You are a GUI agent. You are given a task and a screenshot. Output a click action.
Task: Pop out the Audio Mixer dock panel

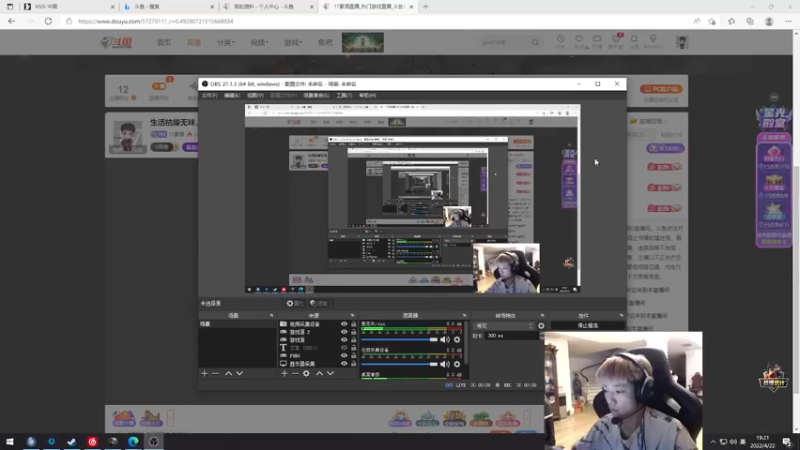coord(464,315)
